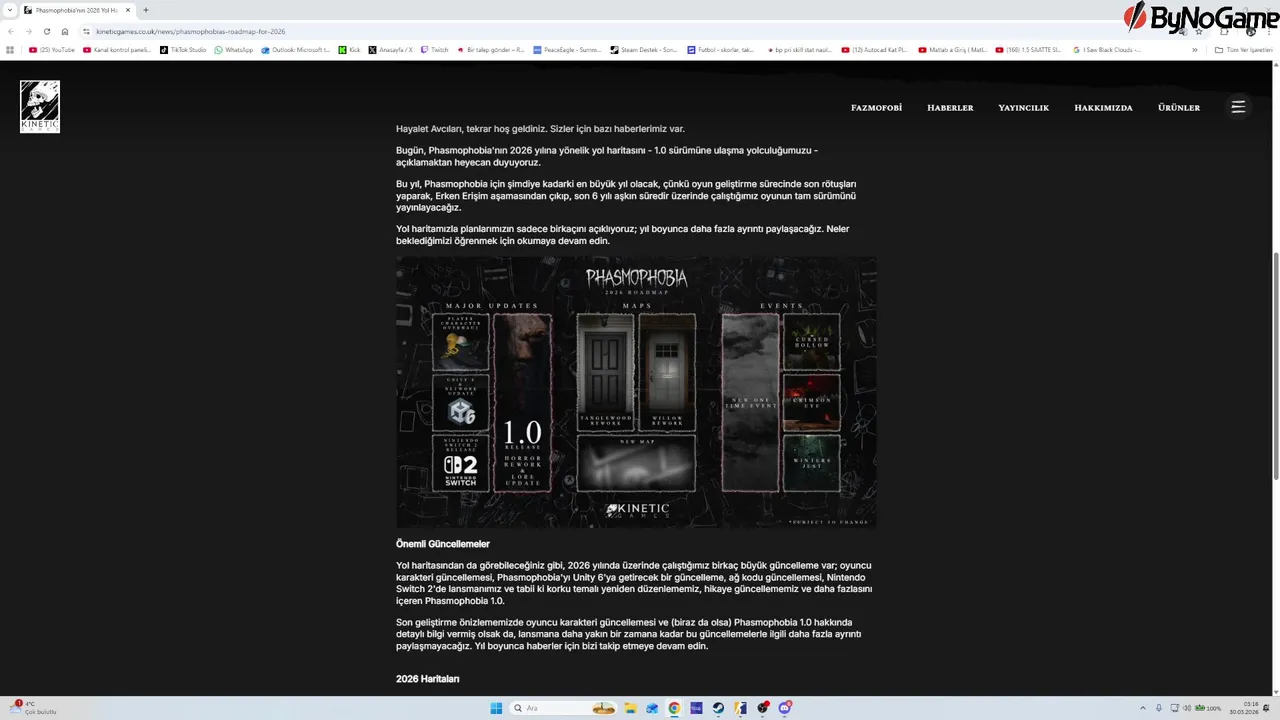Viewport: 1280px width, 720px height.
Task: Open the browser home page
Action: (65, 31)
